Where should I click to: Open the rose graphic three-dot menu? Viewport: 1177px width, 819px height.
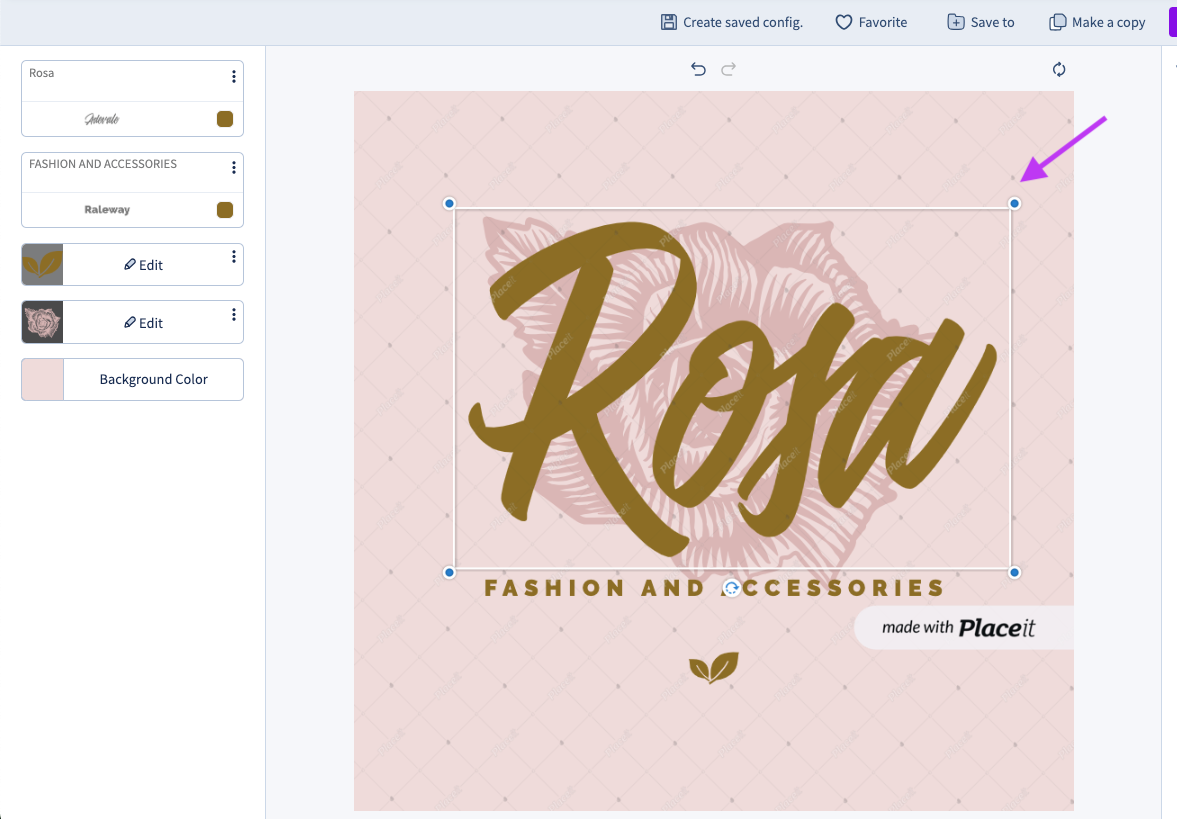[234, 315]
